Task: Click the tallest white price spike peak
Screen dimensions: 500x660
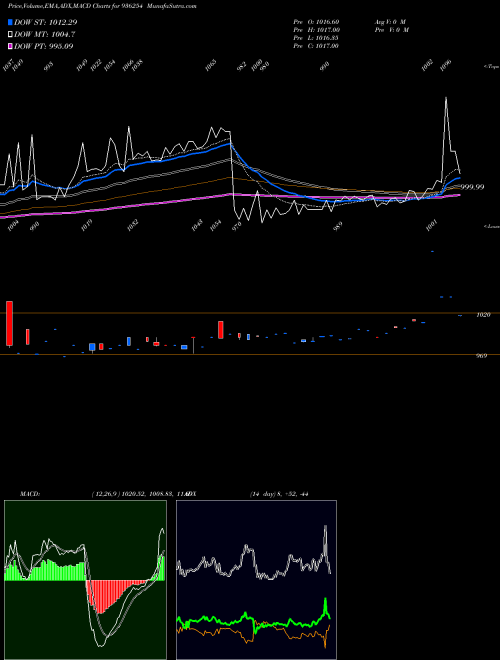Action: tap(446, 98)
